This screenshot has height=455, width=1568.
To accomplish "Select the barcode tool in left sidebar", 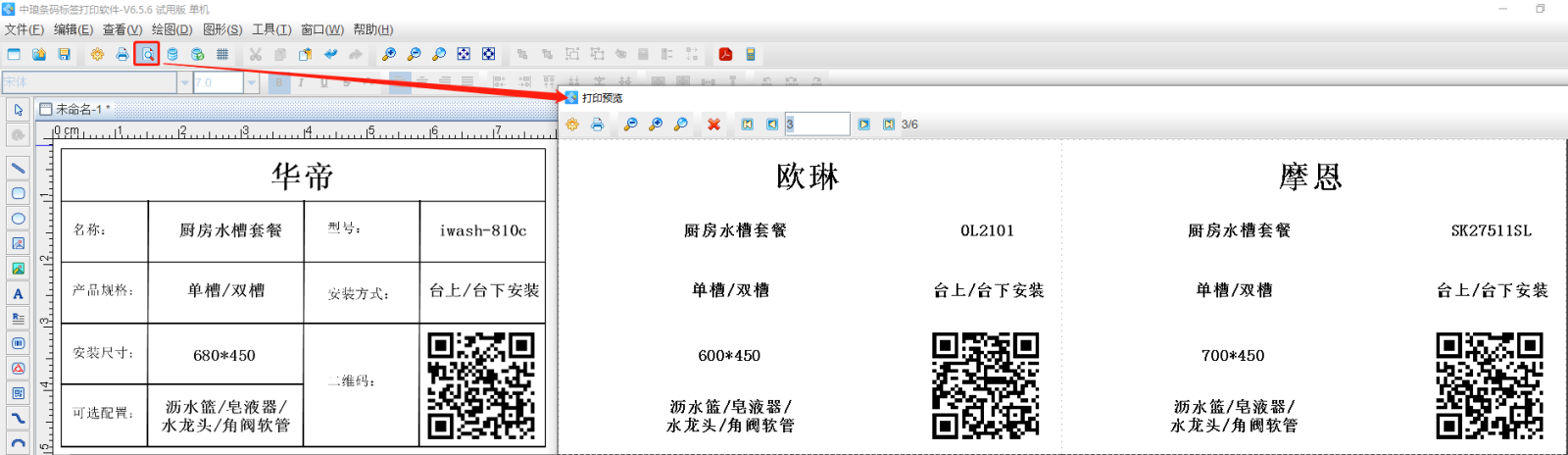I will pyautogui.click(x=18, y=343).
